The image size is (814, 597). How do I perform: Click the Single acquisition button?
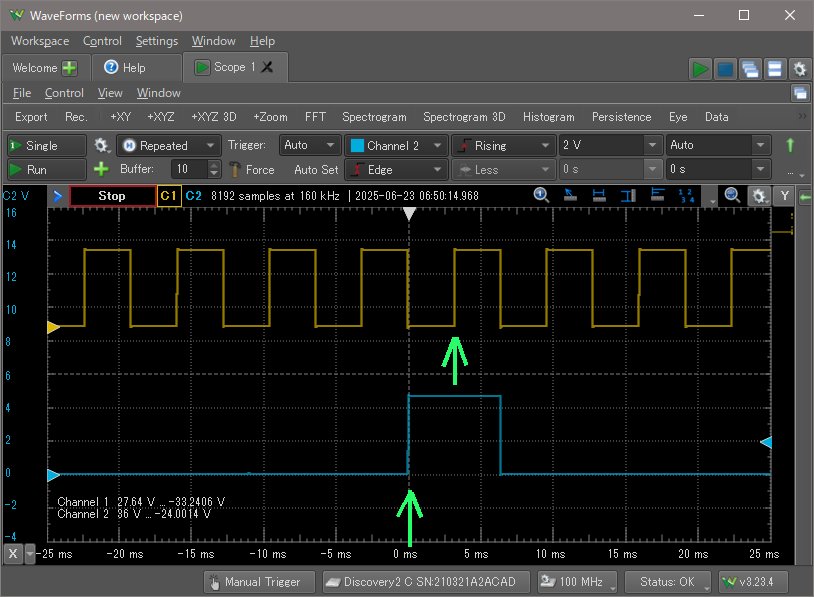pyautogui.click(x=47, y=145)
